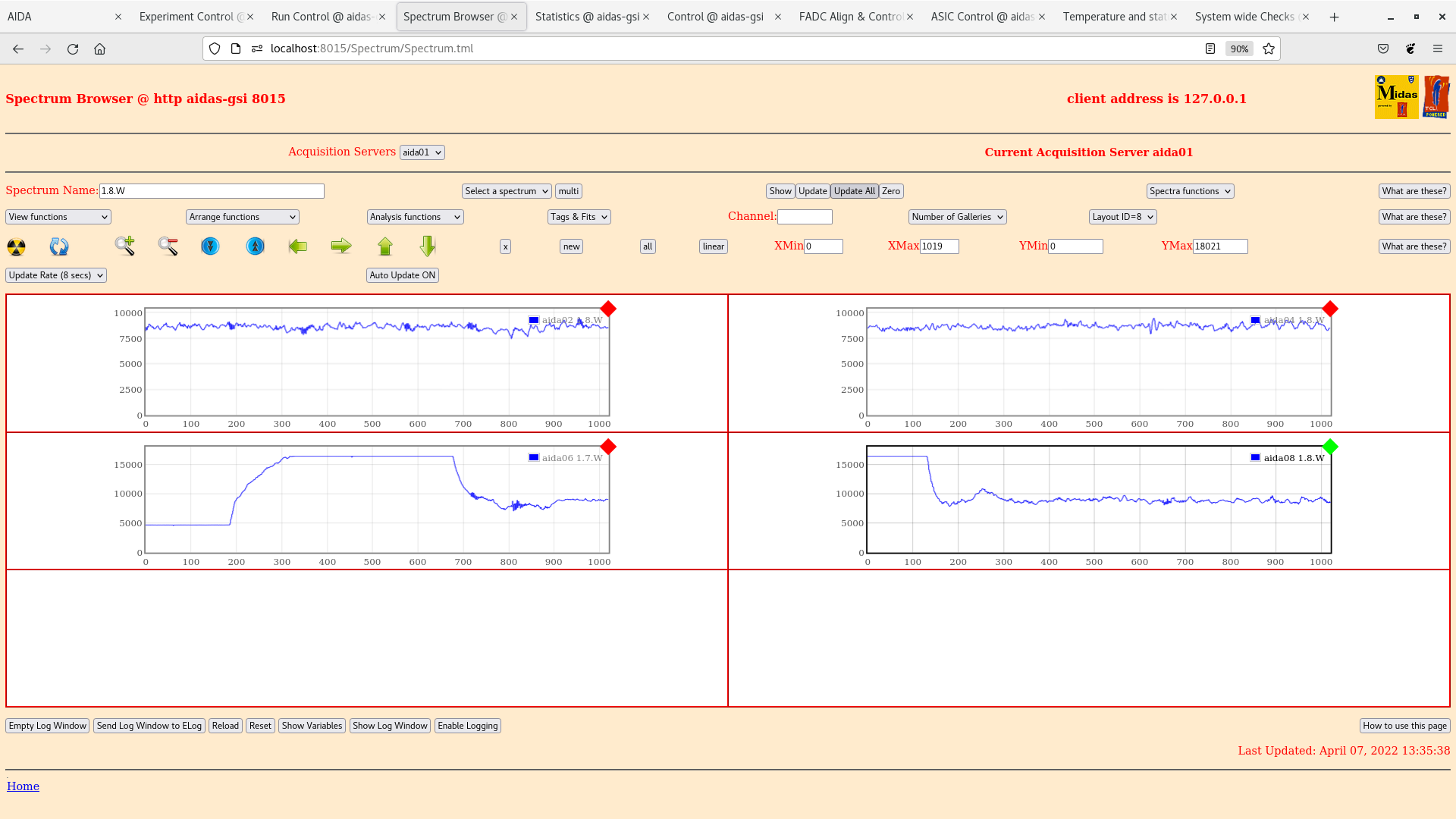The height and width of the screenshot is (819, 1456).
Task: Click the Update All button
Action: 854,191
